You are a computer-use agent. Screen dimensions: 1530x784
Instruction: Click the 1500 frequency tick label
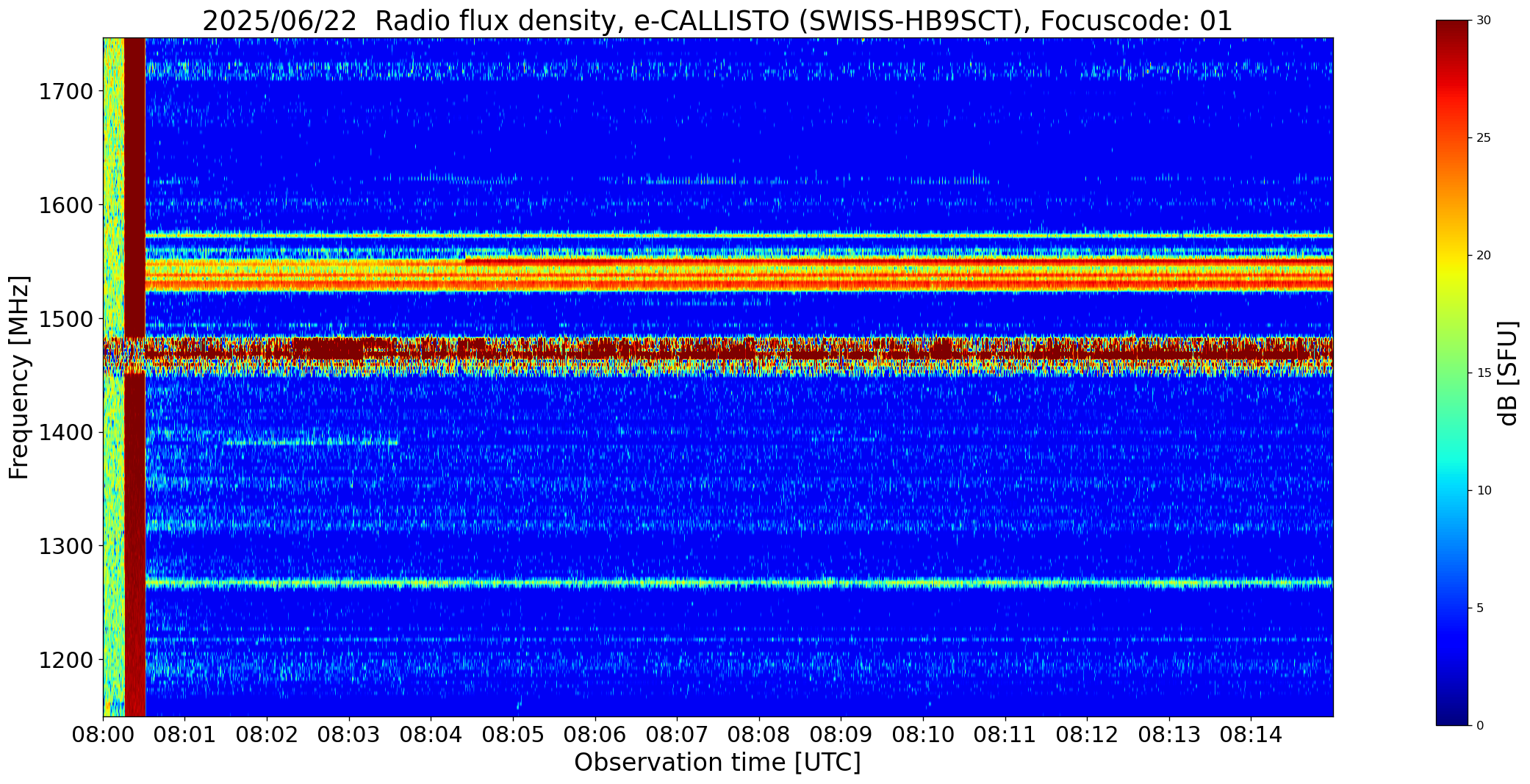click(x=66, y=319)
